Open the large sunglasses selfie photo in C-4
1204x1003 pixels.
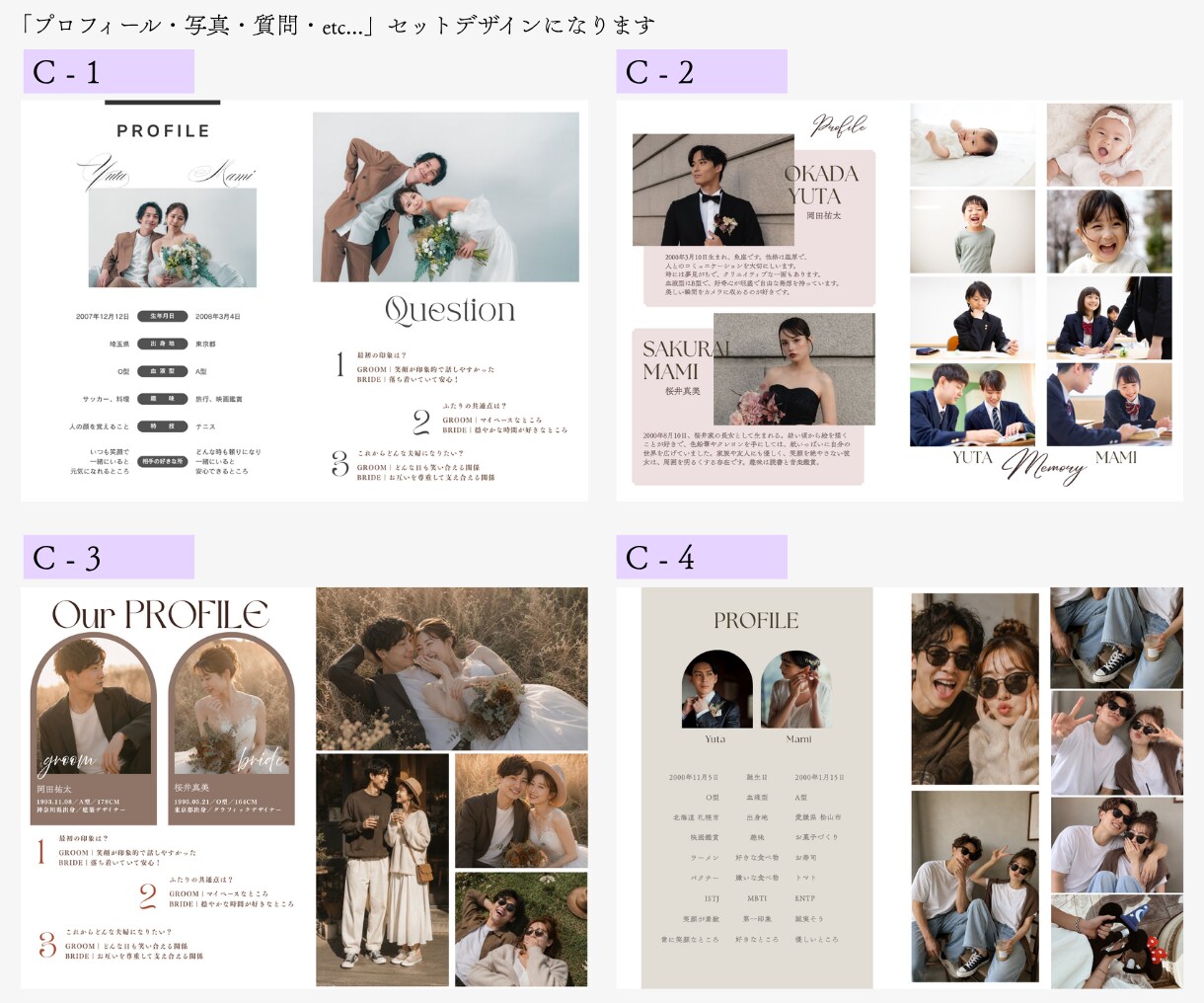[975, 688]
